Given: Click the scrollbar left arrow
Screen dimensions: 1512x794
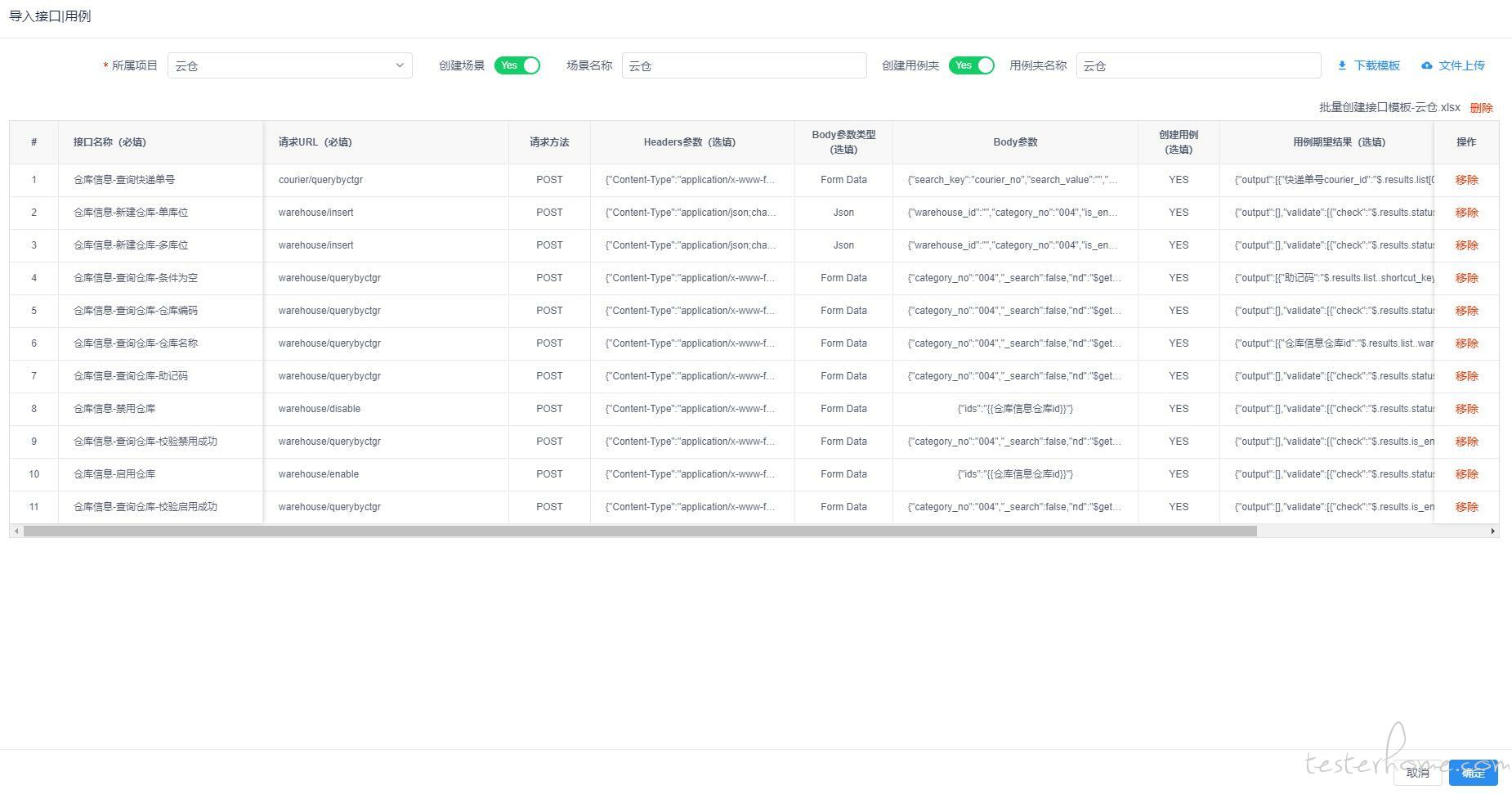Looking at the screenshot, I should tap(16, 532).
